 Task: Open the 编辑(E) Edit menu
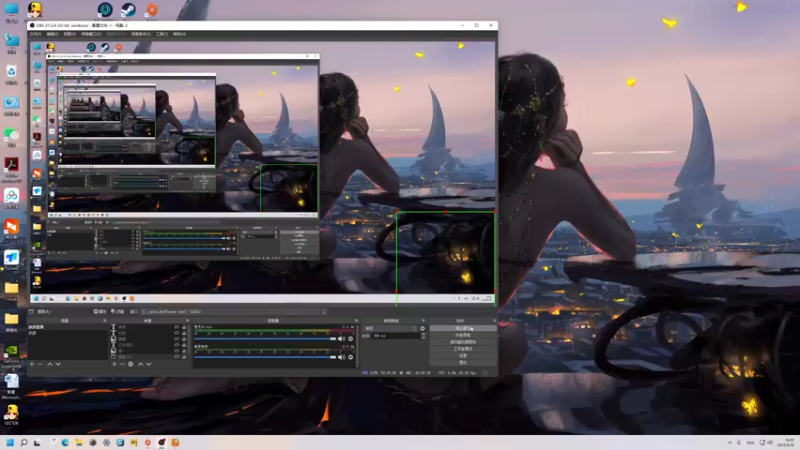click(x=52, y=34)
